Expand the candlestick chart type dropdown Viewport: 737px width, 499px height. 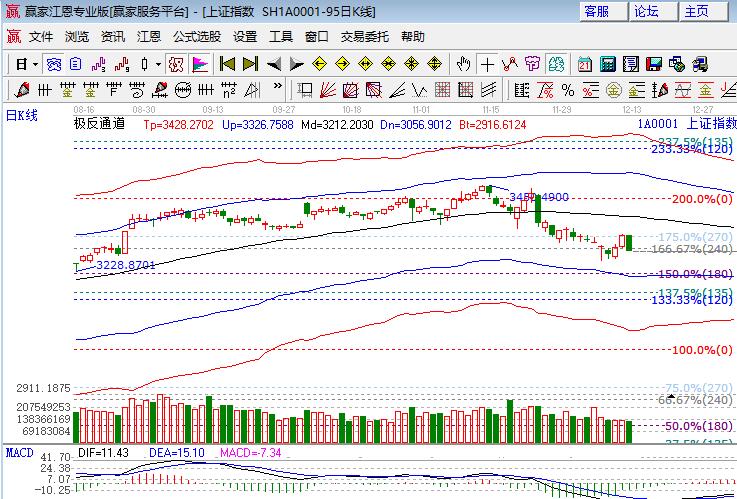click(158, 64)
